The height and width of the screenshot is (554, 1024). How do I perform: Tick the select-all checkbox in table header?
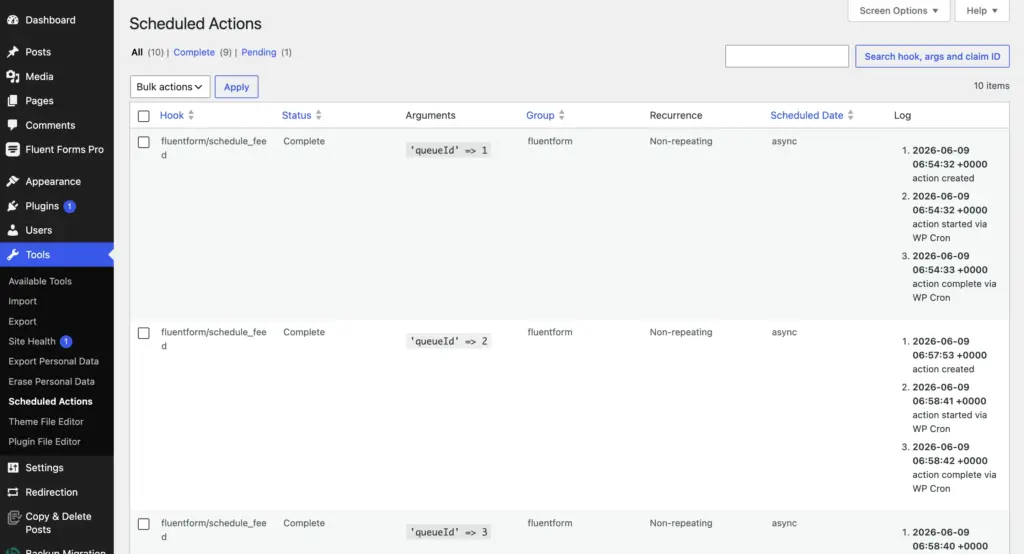[144, 116]
